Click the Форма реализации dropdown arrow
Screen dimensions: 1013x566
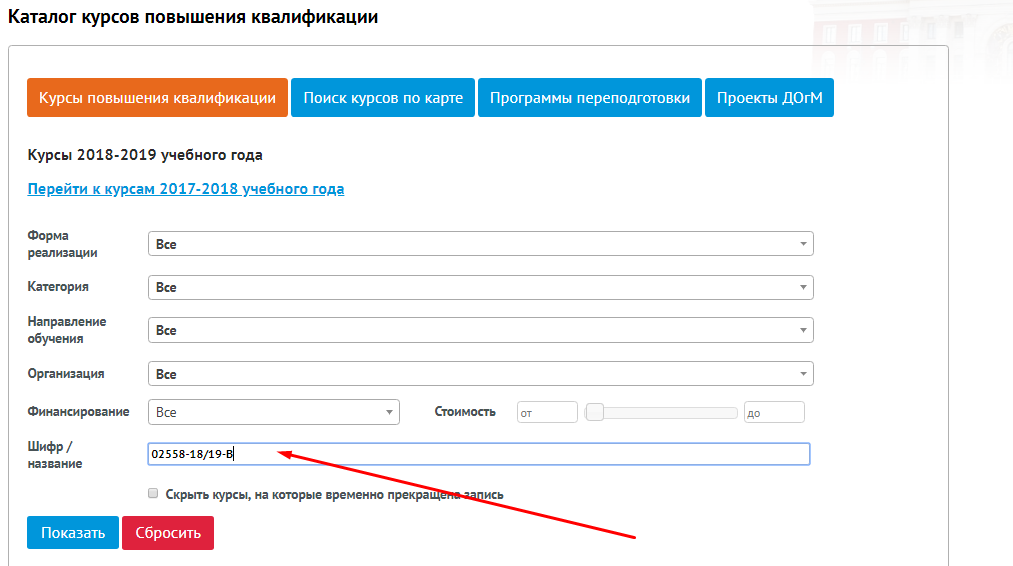pyautogui.click(x=803, y=244)
